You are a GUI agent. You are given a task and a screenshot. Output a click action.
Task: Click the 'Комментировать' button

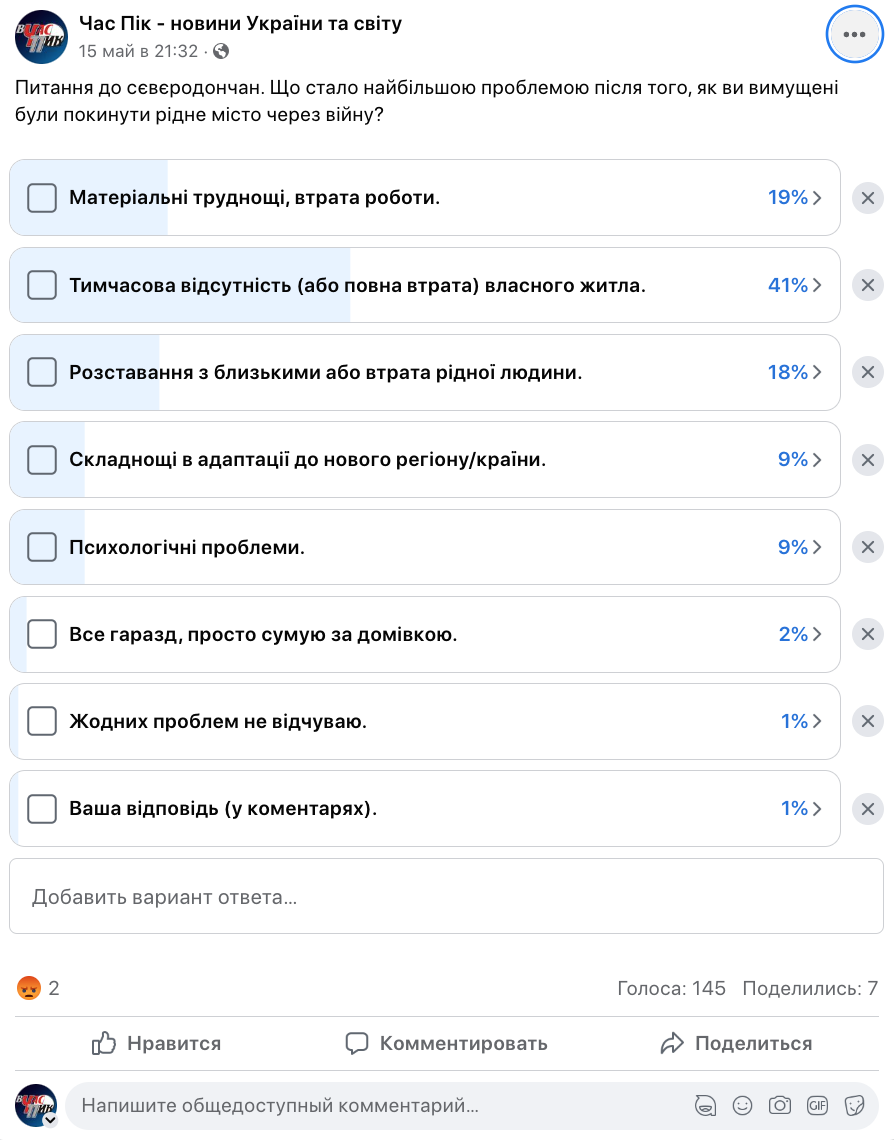447,1043
